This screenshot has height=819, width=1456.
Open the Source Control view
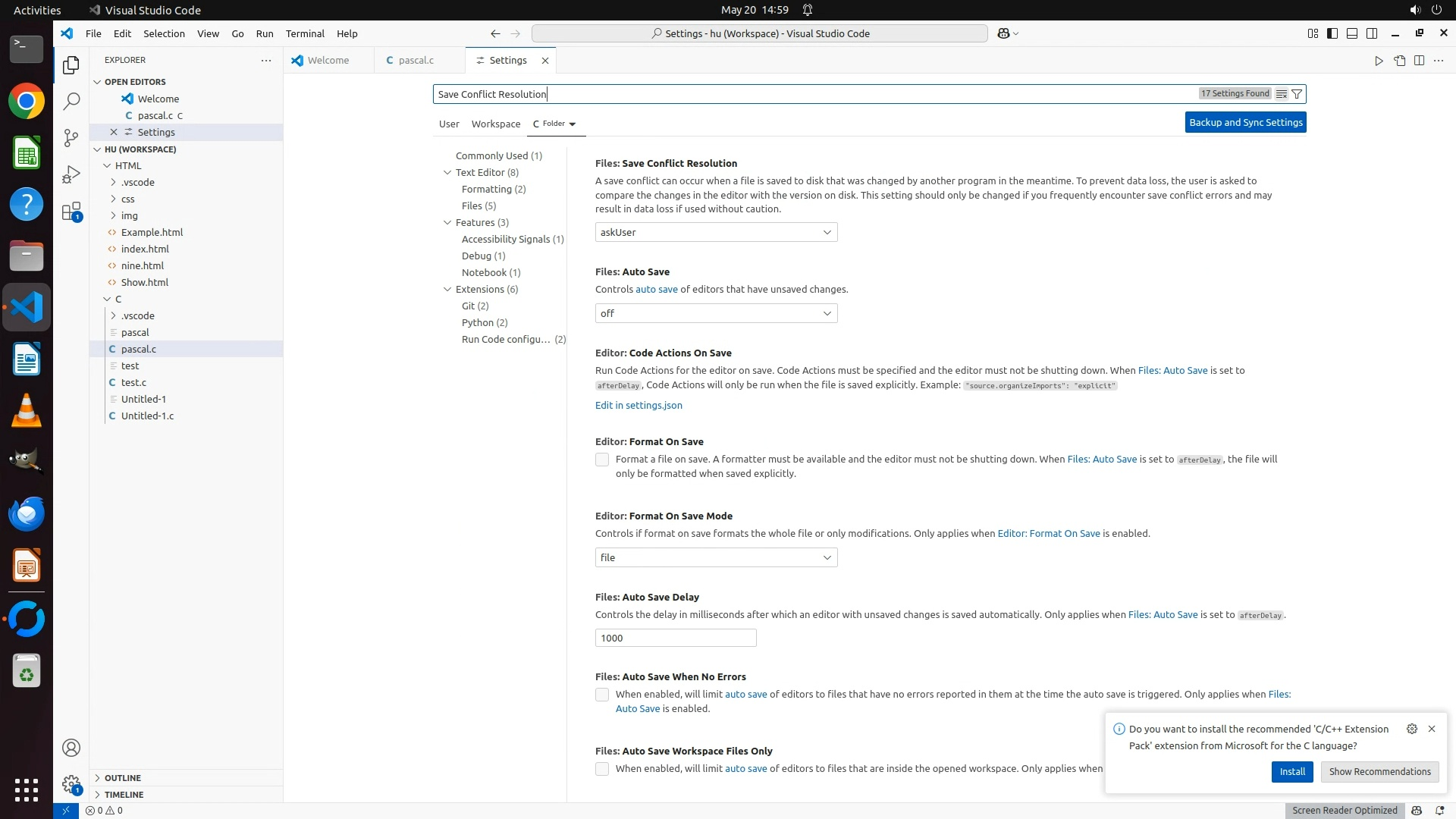coord(71,137)
